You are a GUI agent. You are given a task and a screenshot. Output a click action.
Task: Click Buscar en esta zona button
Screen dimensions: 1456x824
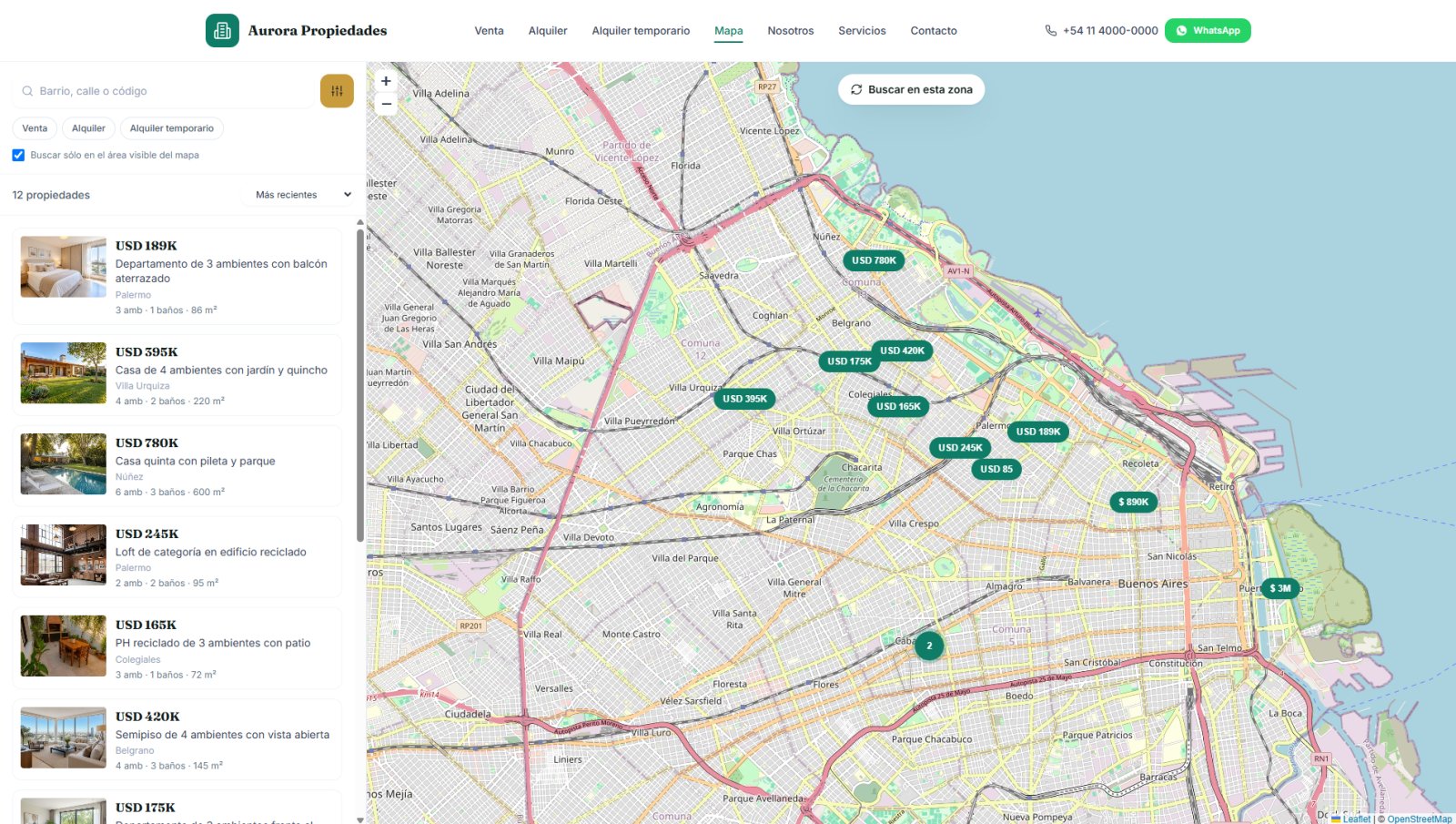pyautogui.click(x=911, y=89)
